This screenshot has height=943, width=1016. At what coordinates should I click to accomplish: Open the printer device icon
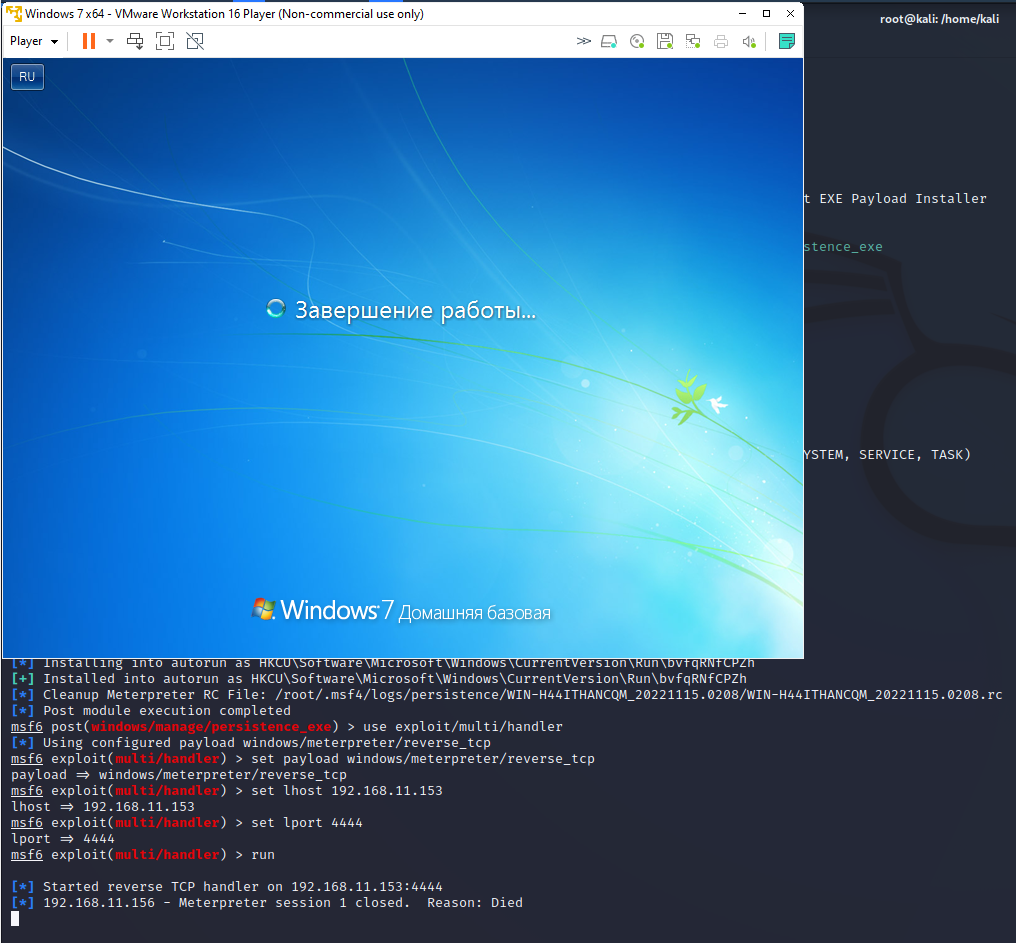[721, 41]
